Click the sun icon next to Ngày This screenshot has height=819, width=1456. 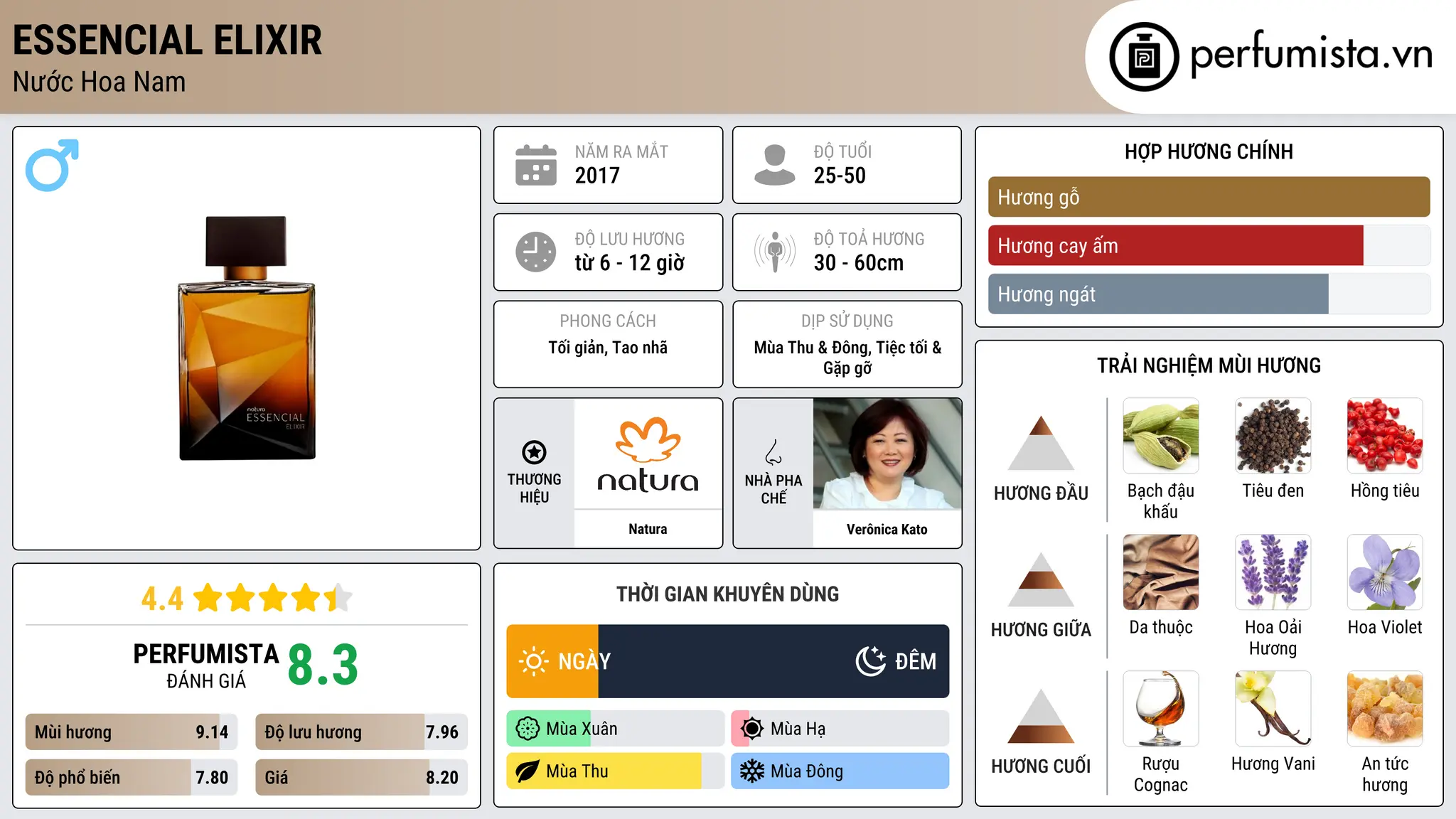click(x=533, y=661)
